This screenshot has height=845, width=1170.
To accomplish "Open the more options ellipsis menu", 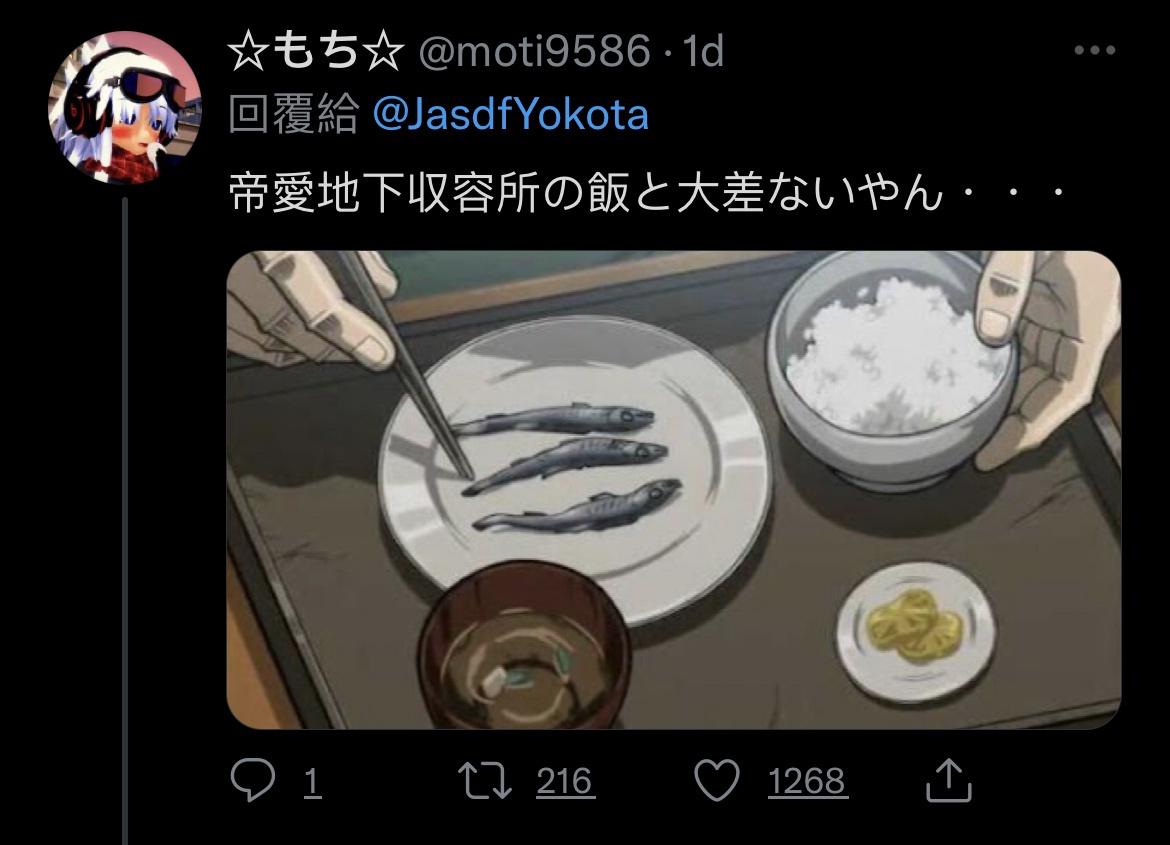I will (x=1095, y=50).
